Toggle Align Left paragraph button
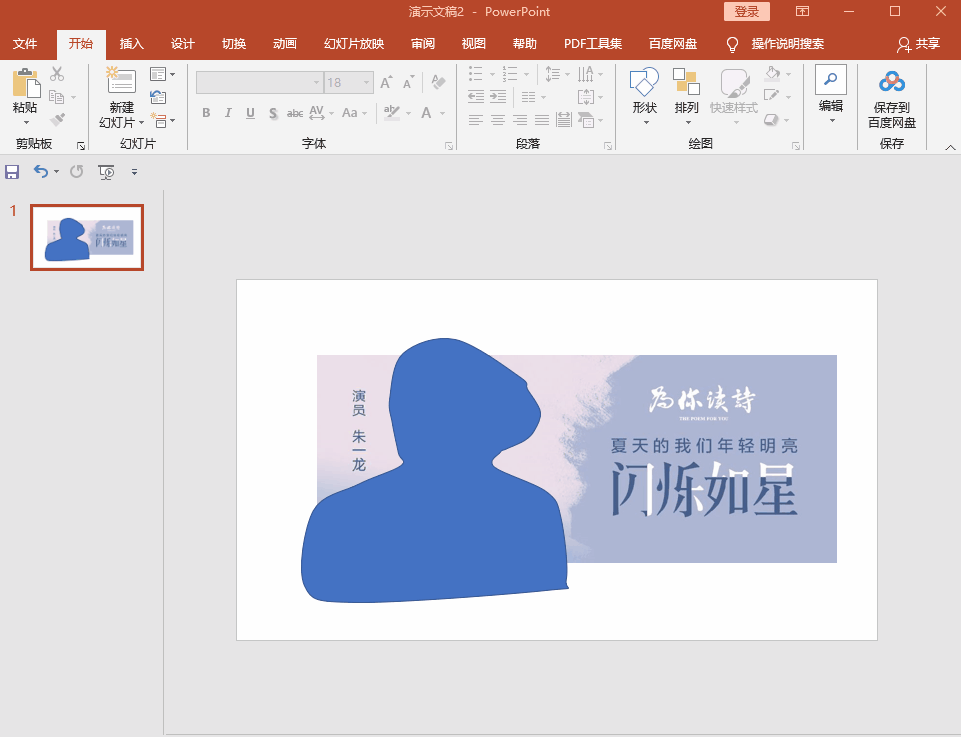Viewport: 961px width, 737px height. (x=476, y=119)
